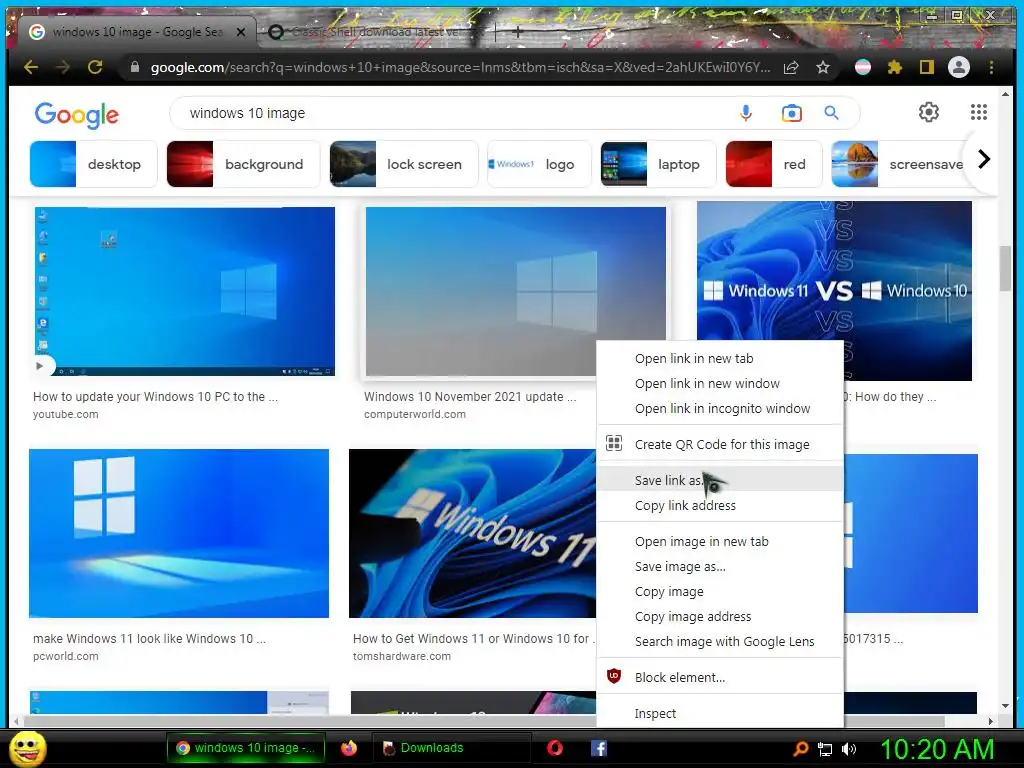Open the Extensions puzzle icon
The width and height of the screenshot is (1024, 768).
[895, 67]
